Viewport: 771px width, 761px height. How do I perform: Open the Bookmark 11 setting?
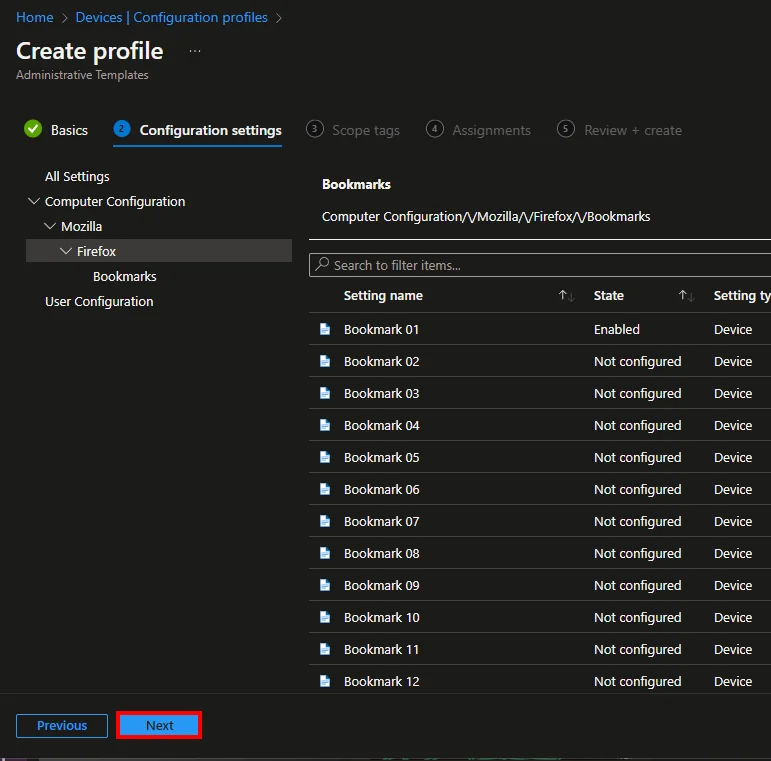tap(382, 649)
